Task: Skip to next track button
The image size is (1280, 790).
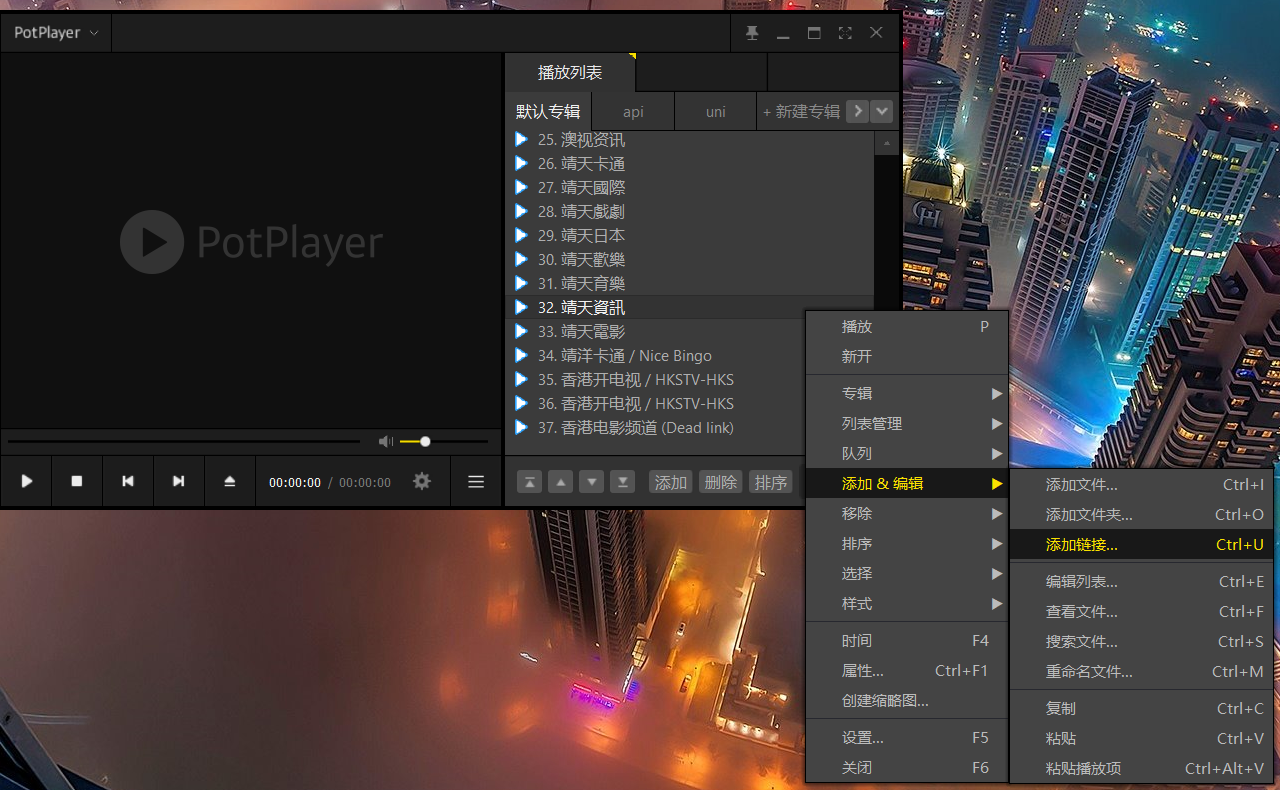Action: click(179, 481)
